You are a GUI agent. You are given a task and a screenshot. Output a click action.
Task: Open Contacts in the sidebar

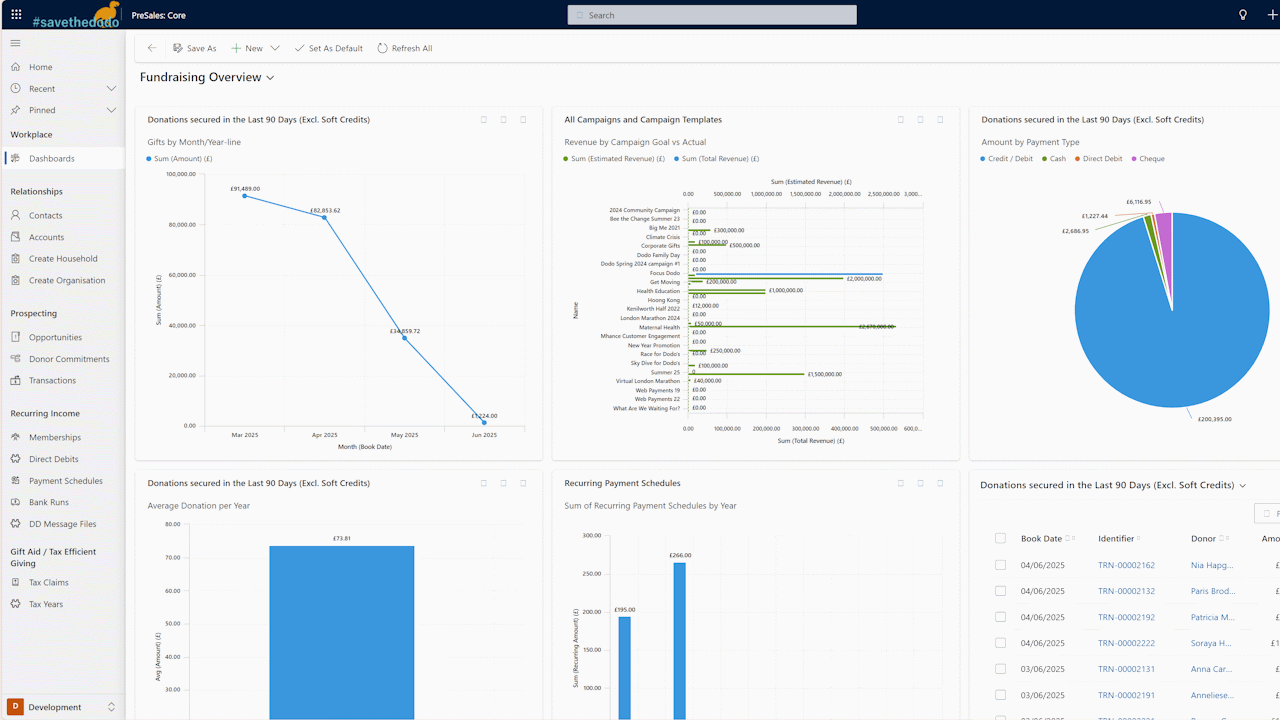pyautogui.click(x=62, y=215)
